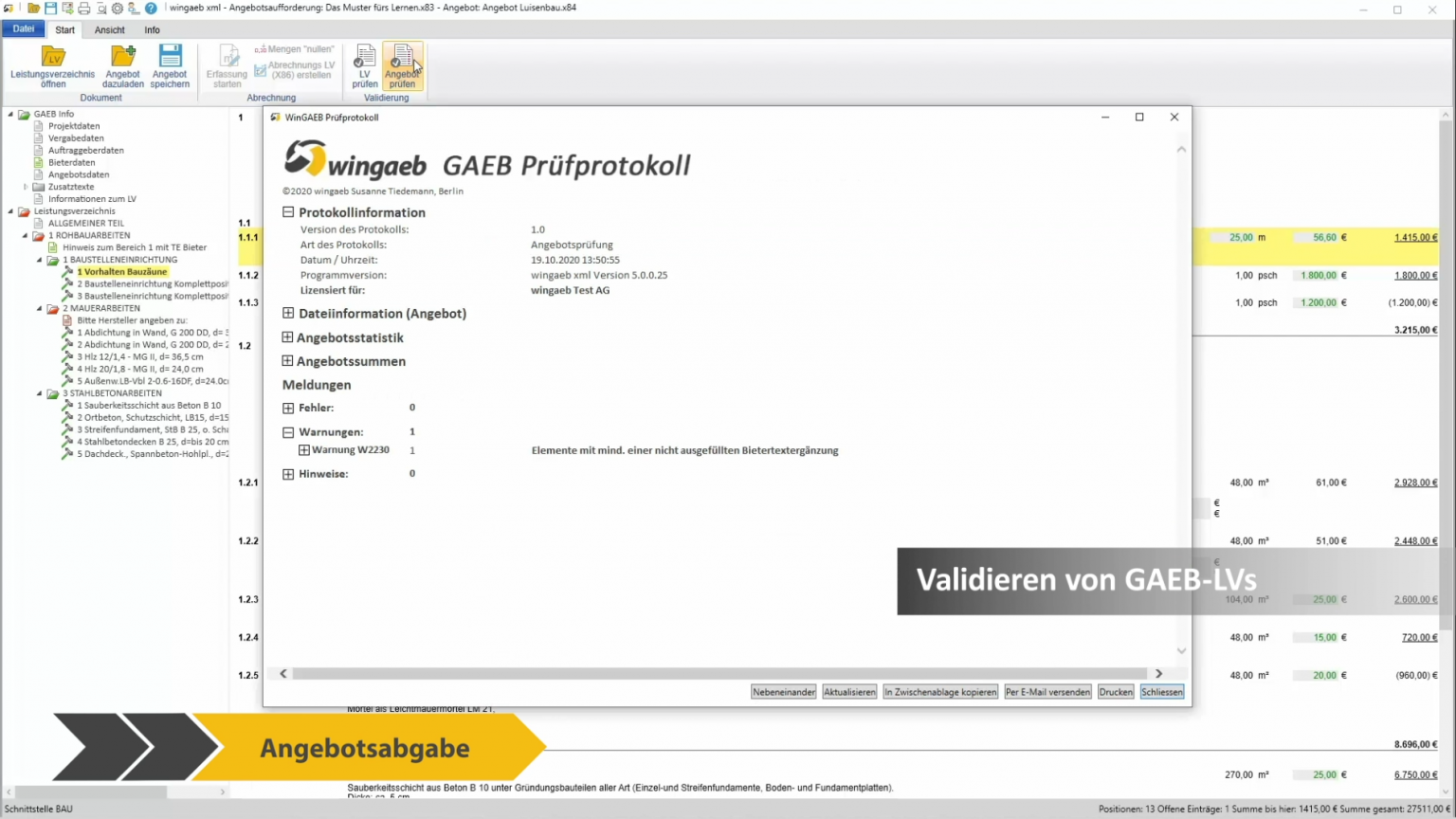The image size is (1456, 819).
Task: Expand the Angebotsstatistik section
Action: (x=287, y=337)
